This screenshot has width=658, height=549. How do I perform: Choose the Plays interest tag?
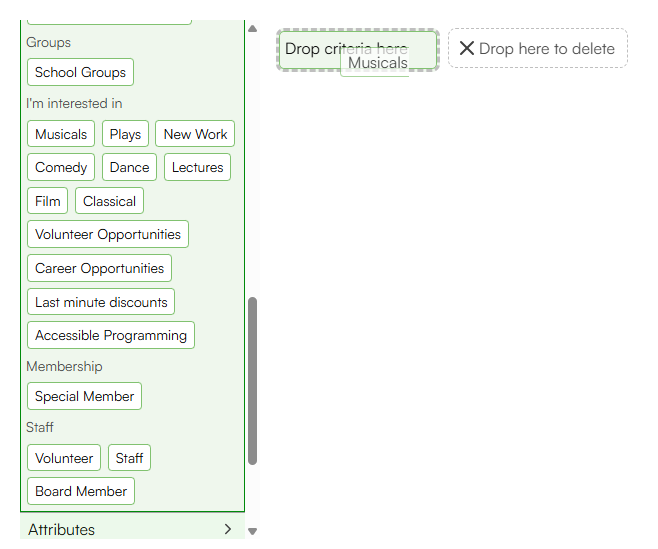click(x=125, y=134)
